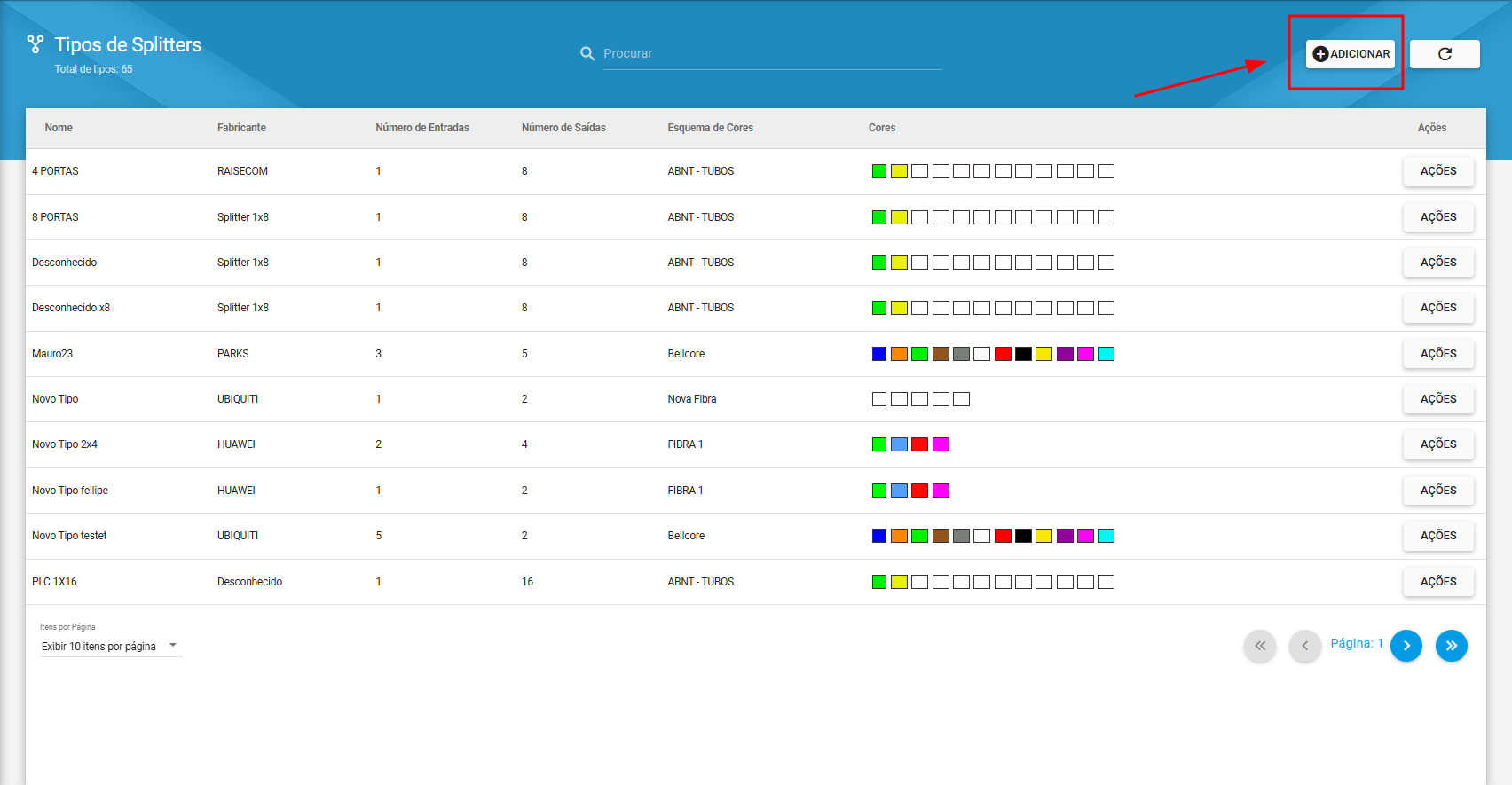Image resolution: width=1512 pixels, height=785 pixels.
Task: Click yellow swatch in PLC 1X16 row
Action: [900, 582]
